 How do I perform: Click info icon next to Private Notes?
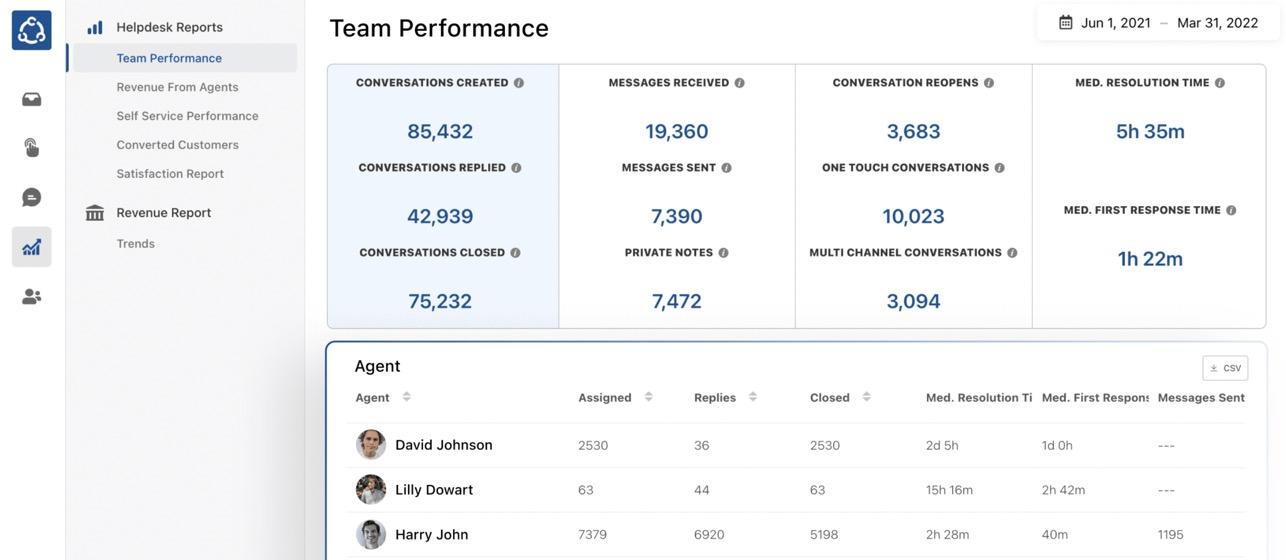coord(723,253)
